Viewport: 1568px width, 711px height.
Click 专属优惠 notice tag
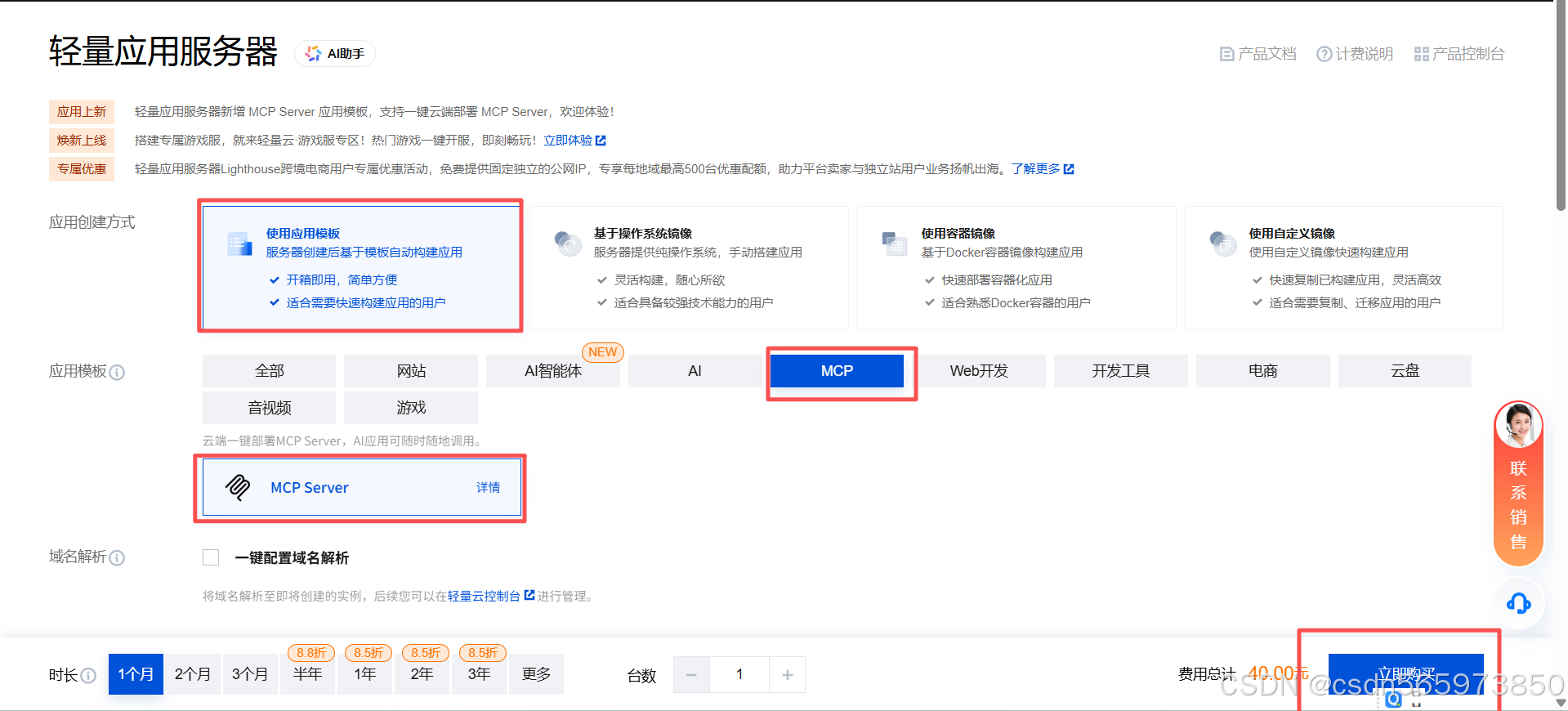tap(82, 169)
